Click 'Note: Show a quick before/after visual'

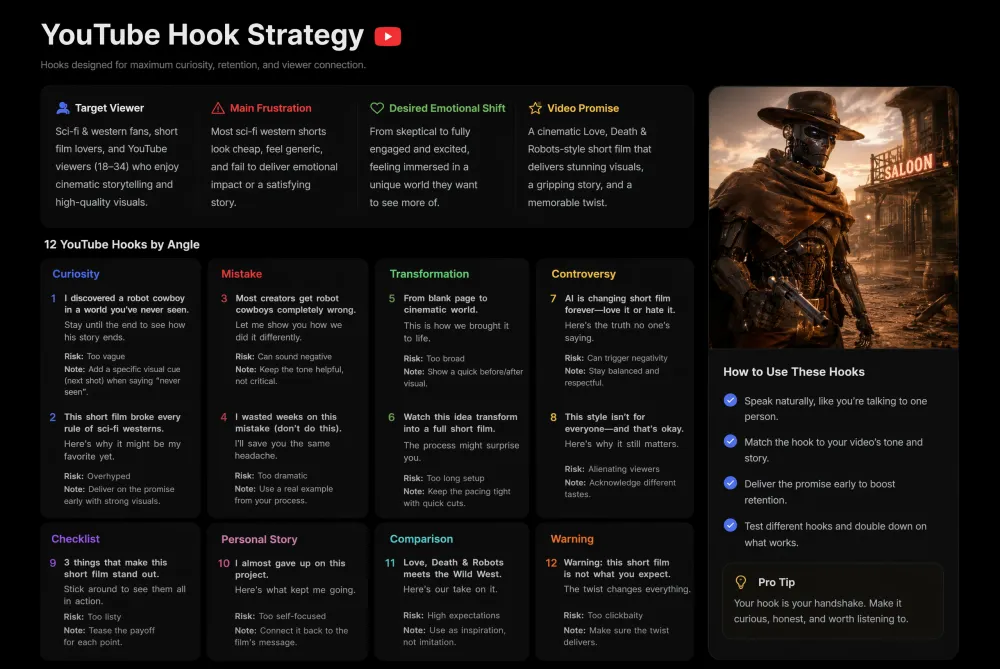[463, 378]
